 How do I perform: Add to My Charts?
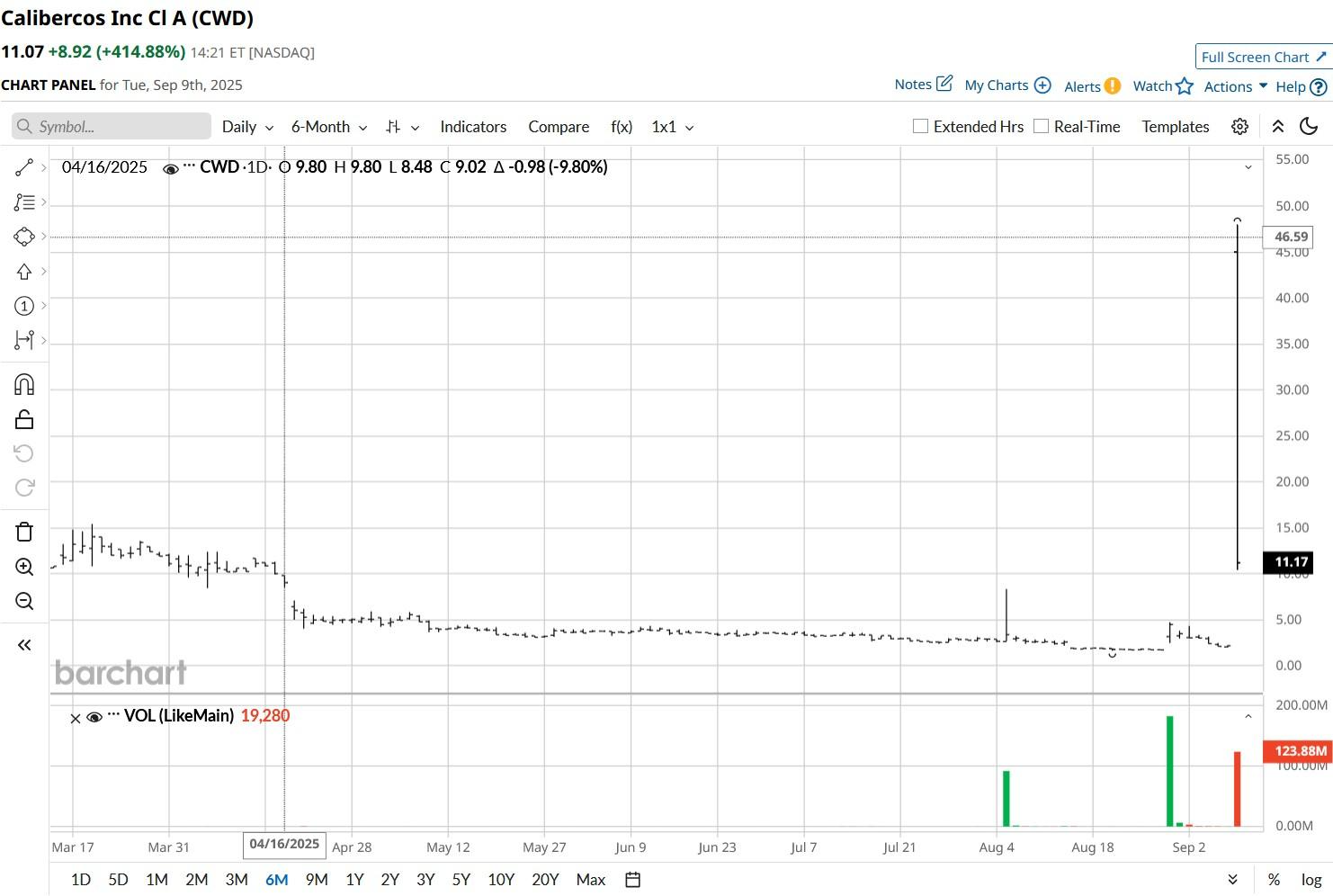tap(1007, 85)
